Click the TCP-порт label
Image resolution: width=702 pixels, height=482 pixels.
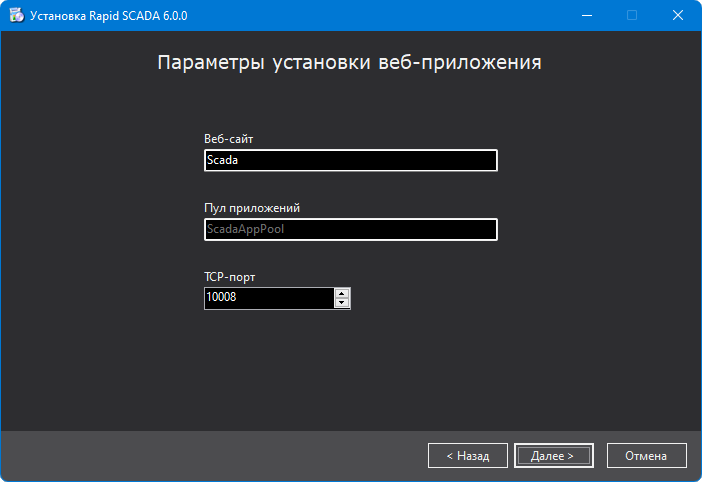point(230,277)
